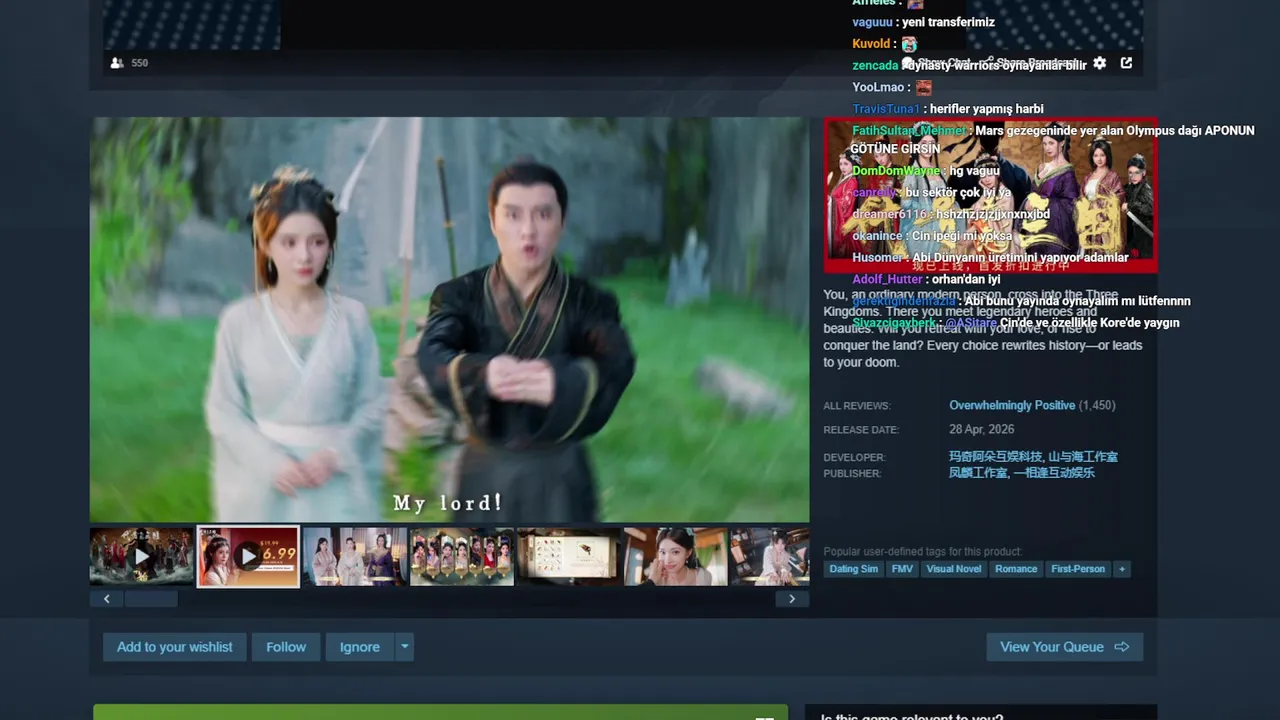Click chat username TravisTuna1

point(886,109)
